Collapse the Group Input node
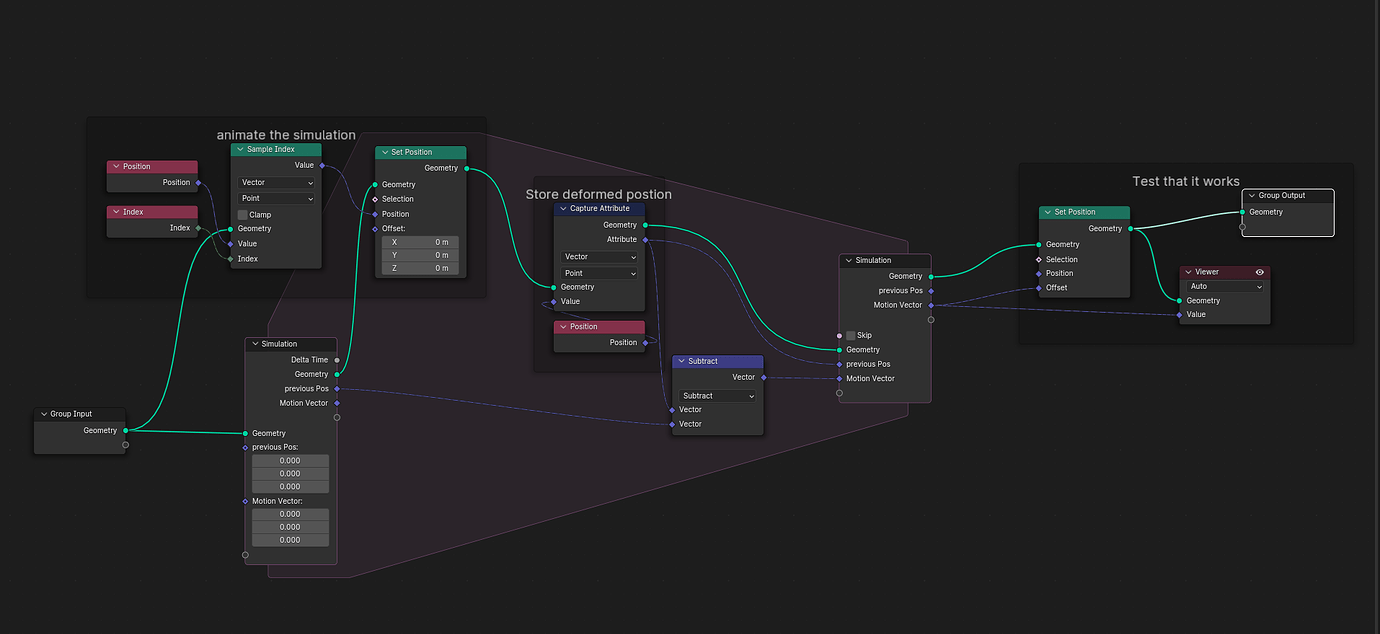 44,414
